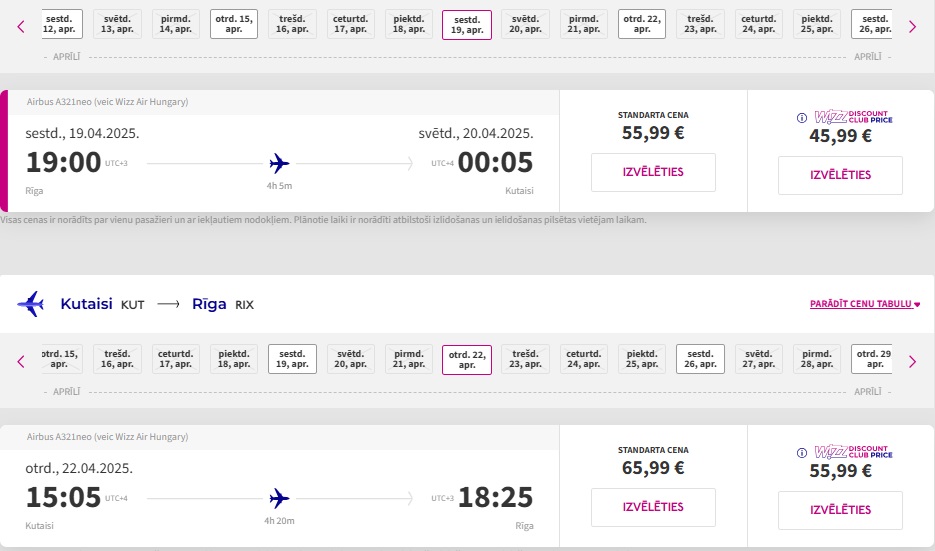Go to next dates in outbound date strip
The image size is (935, 551).
tap(912, 26)
